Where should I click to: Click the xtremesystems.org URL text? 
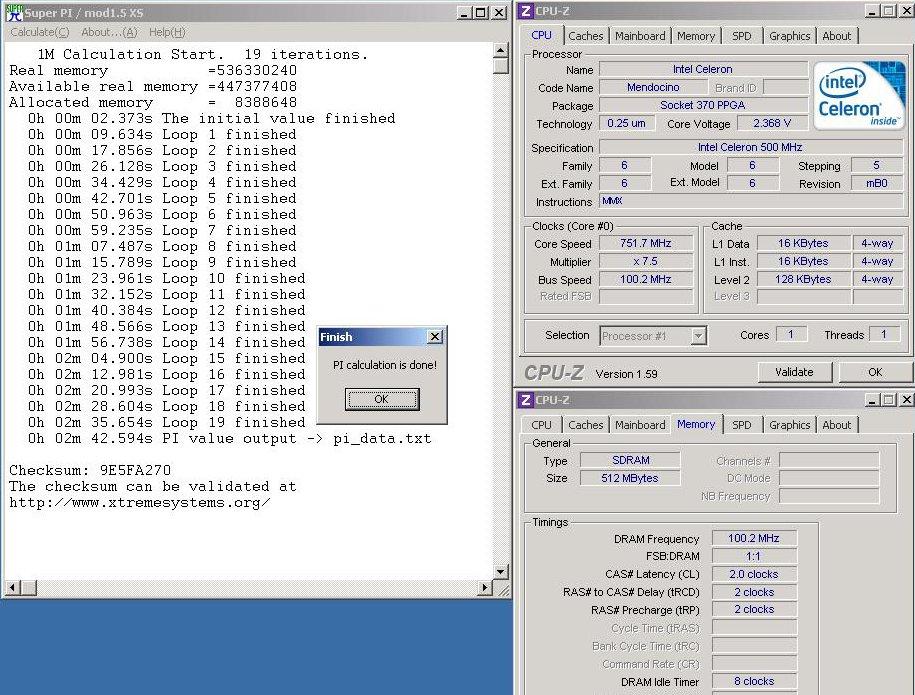click(139, 502)
